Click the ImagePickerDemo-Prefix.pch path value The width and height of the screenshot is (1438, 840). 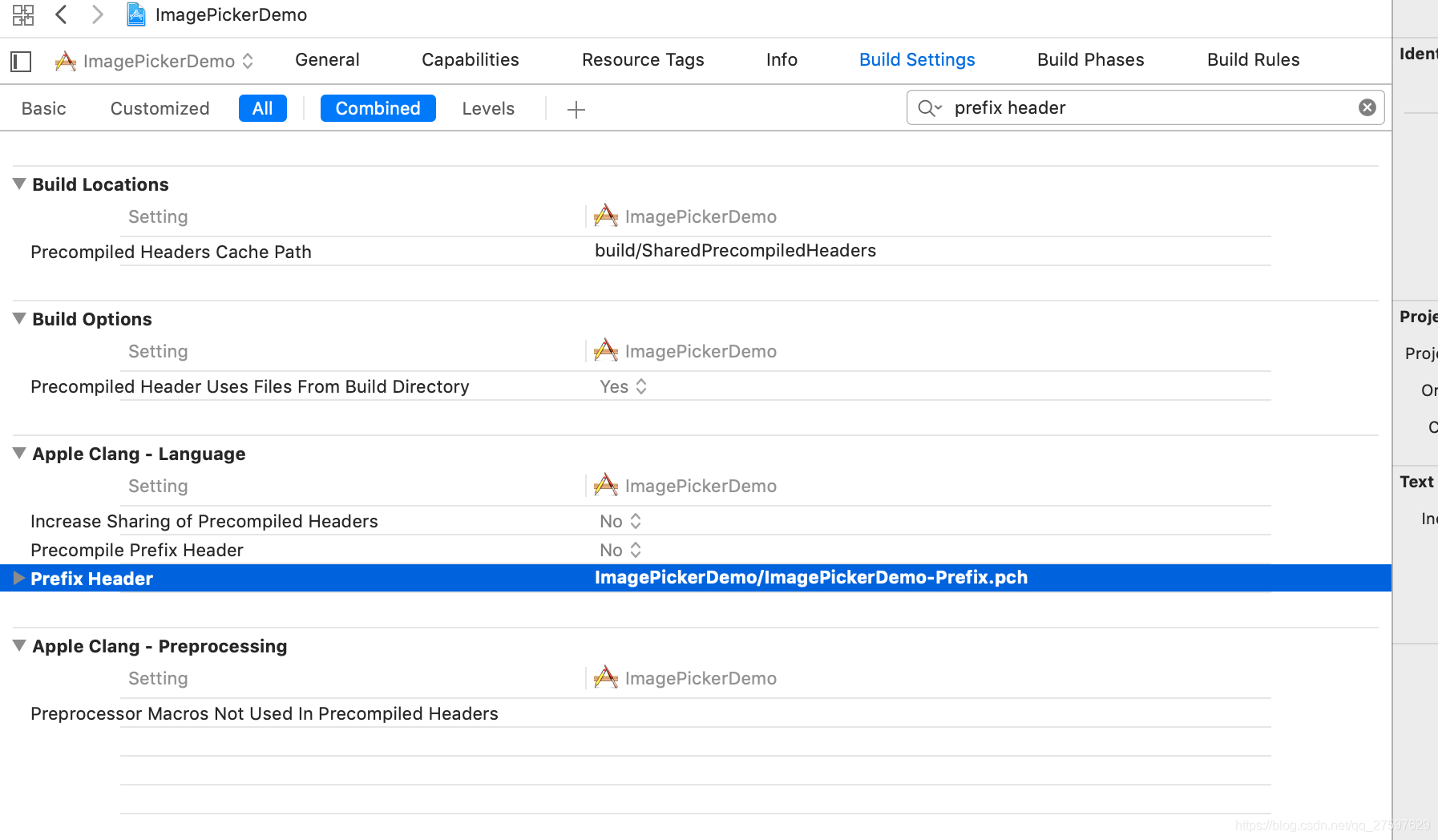[x=811, y=577]
